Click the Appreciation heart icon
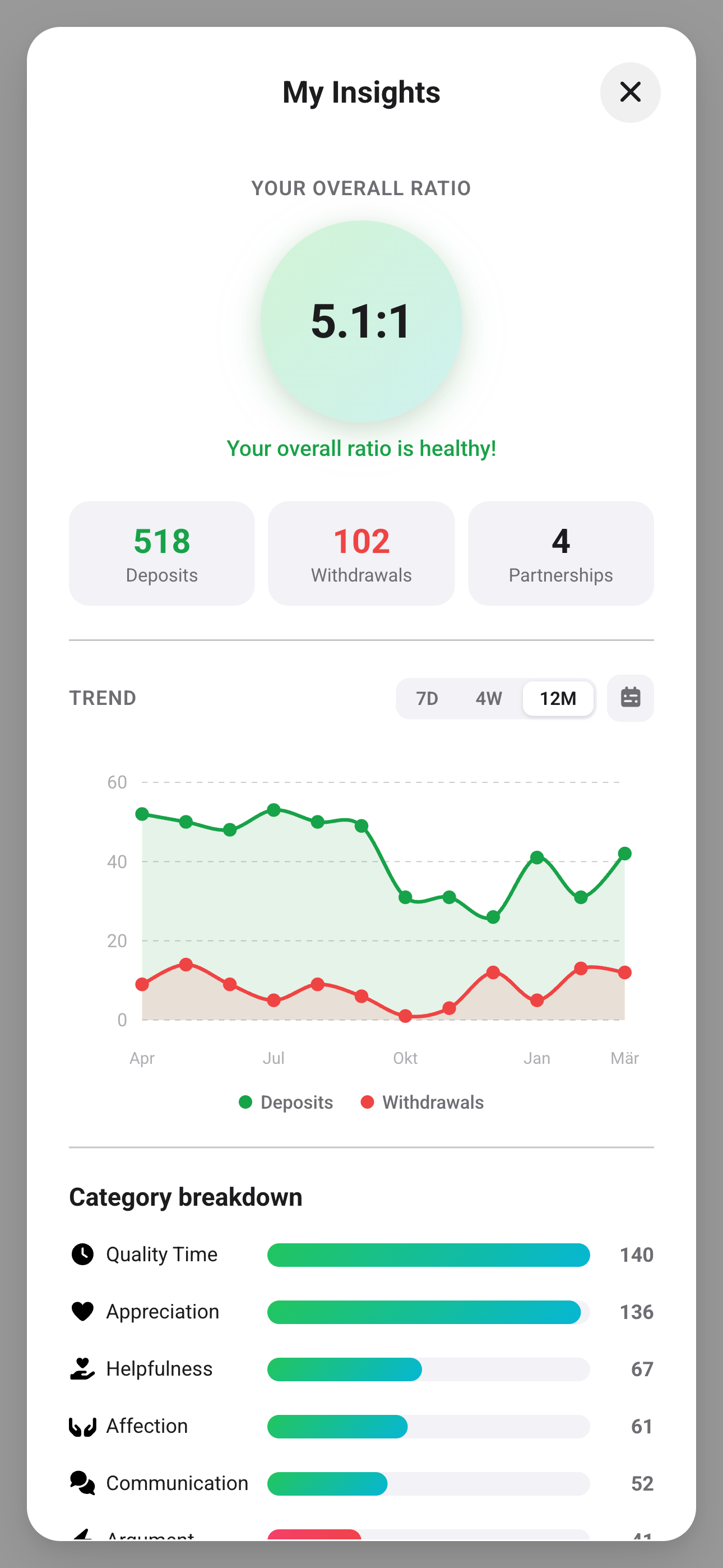The height and width of the screenshot is (1568, 723). click(82, 1311)
